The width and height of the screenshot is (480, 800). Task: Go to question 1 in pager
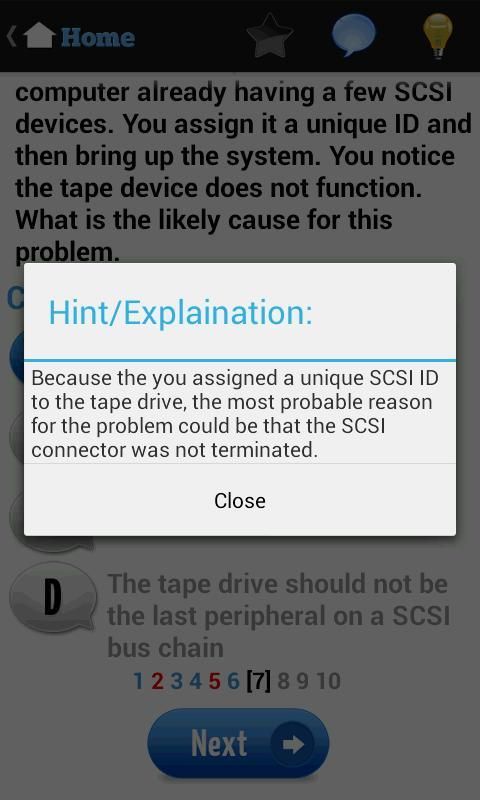click(x=138, y=681)
